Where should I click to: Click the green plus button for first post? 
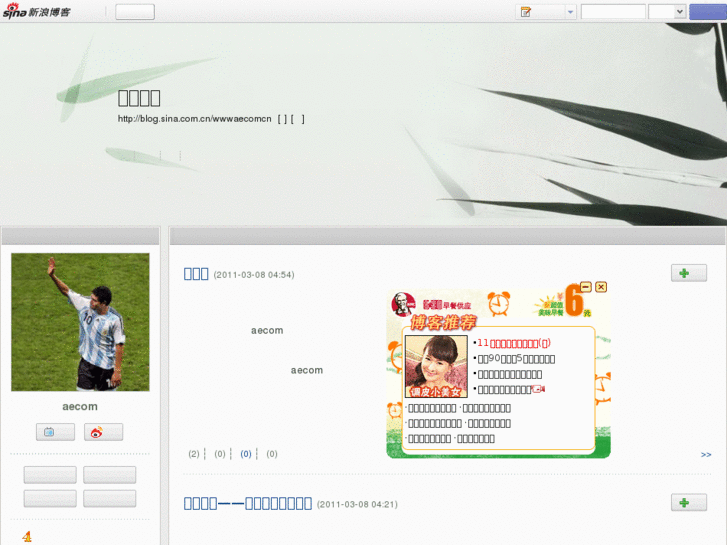(689, 273)
